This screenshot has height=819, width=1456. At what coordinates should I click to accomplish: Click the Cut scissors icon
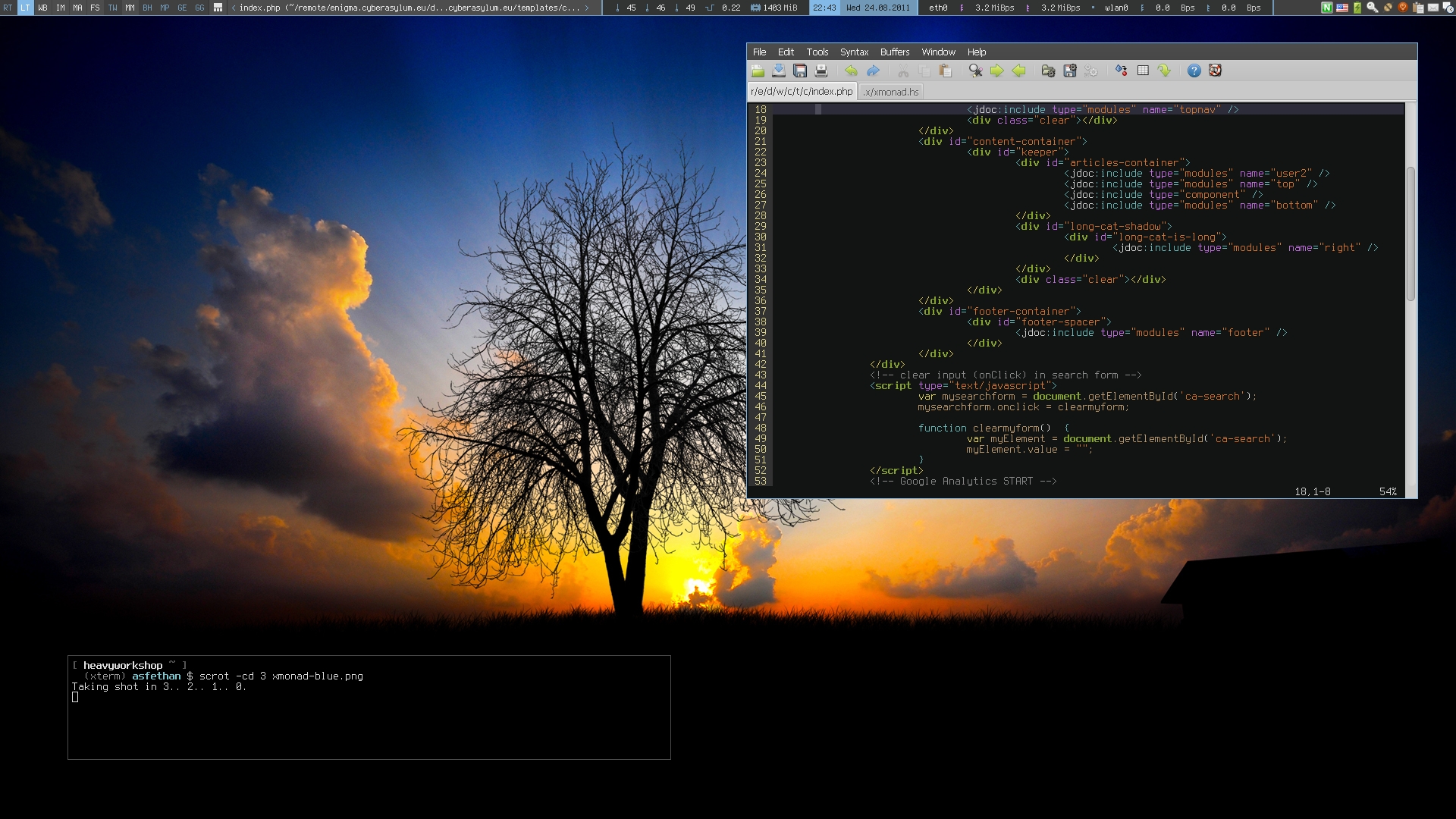903,71
